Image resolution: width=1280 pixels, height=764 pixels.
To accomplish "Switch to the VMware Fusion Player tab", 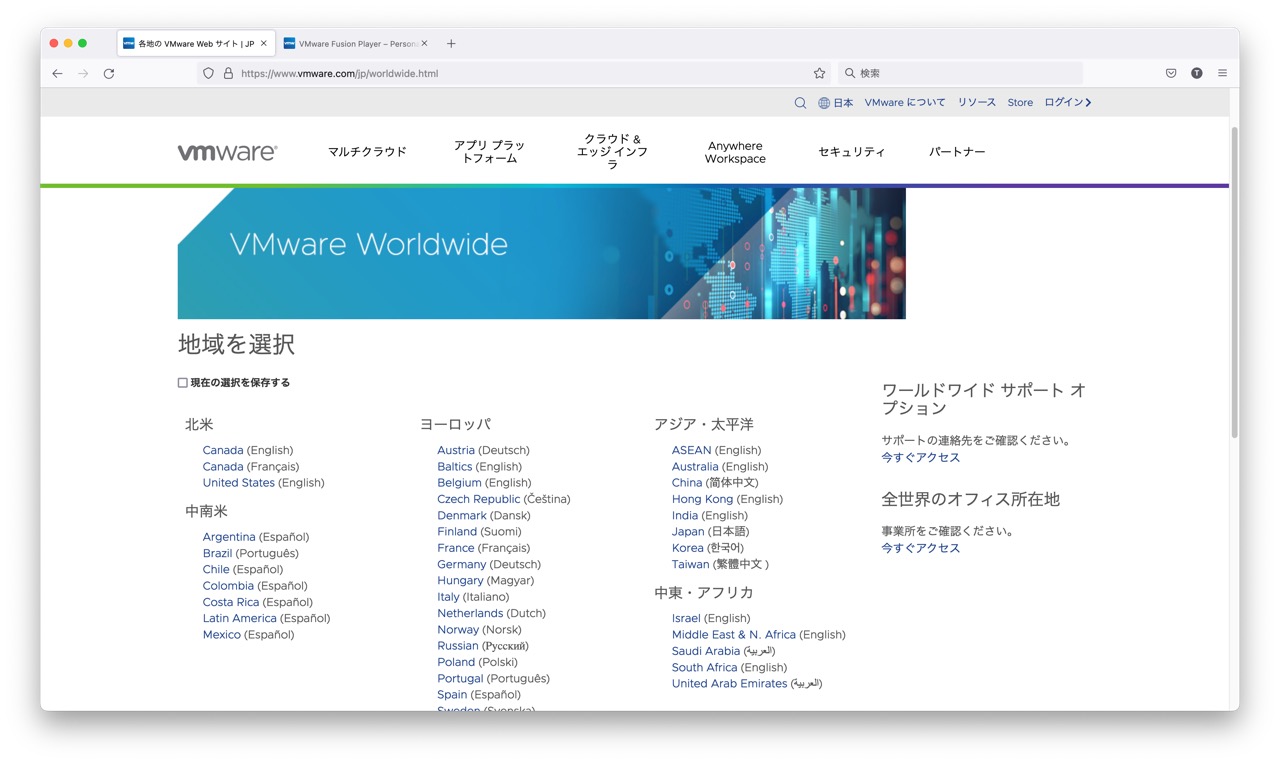I will click(x=354, y=43).
